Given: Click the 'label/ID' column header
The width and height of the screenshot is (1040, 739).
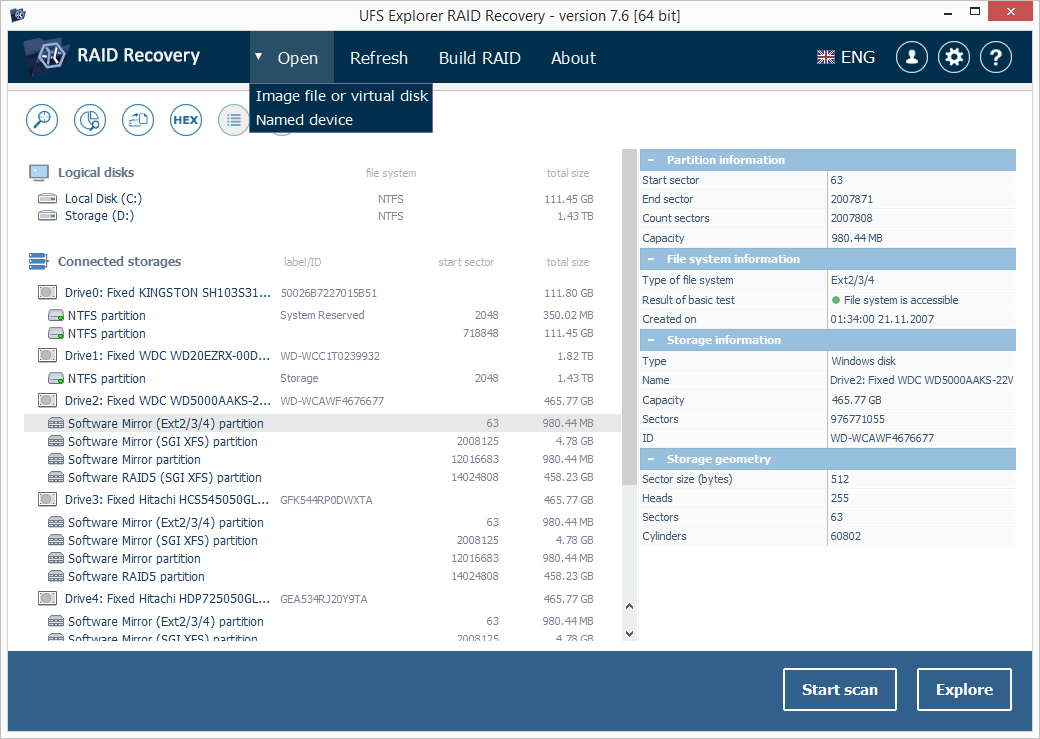Looking at the screenshot, I should (x=302, y=262).
